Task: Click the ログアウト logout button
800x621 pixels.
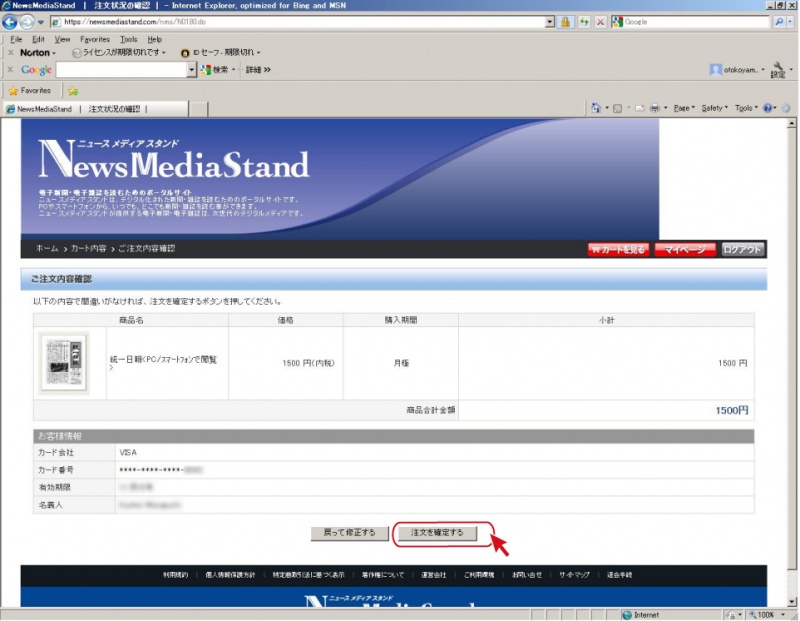Action: tap(742, 250)
